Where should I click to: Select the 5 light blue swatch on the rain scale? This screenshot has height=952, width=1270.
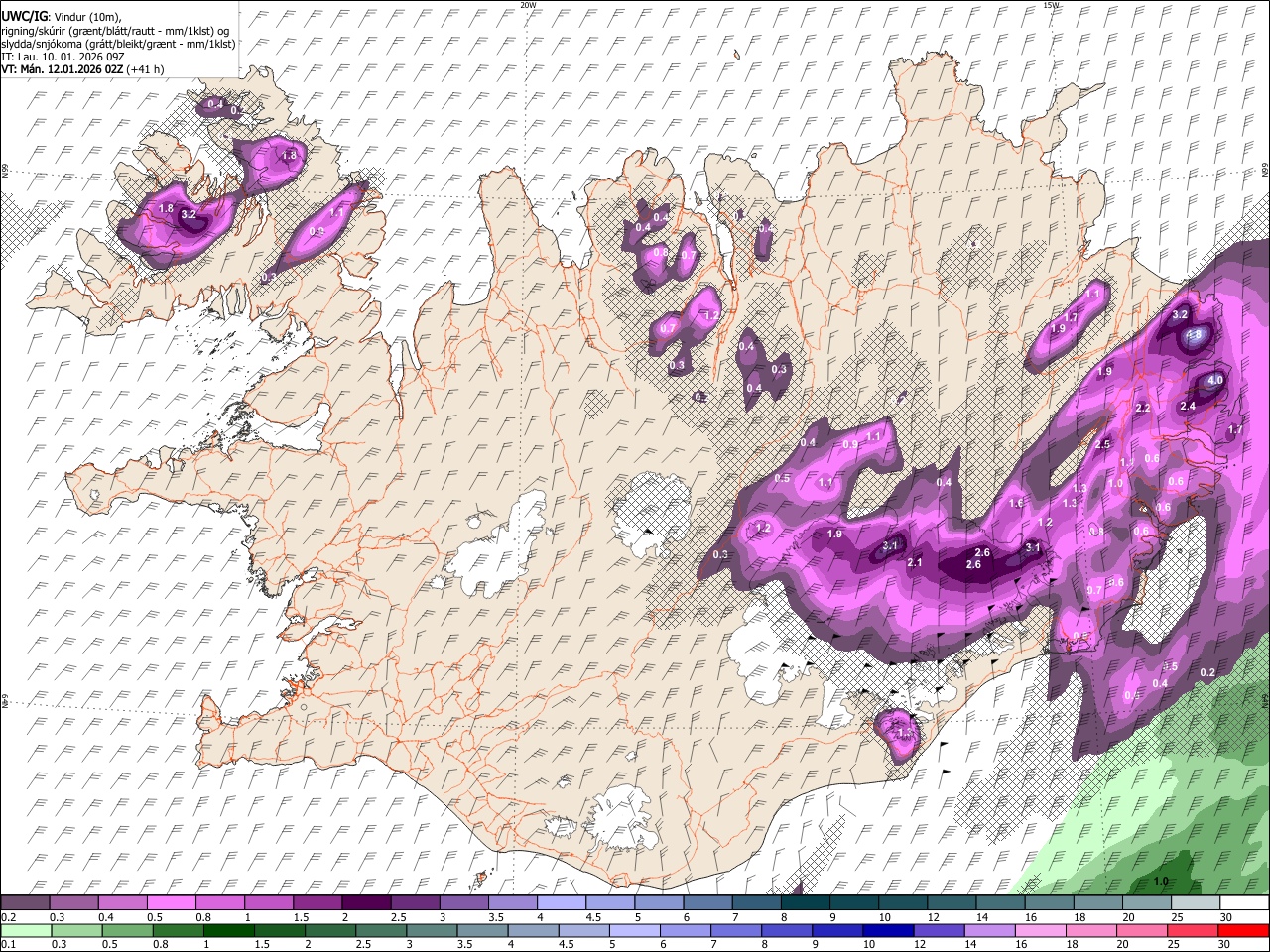pyautogui.click(x=635, y=930)
